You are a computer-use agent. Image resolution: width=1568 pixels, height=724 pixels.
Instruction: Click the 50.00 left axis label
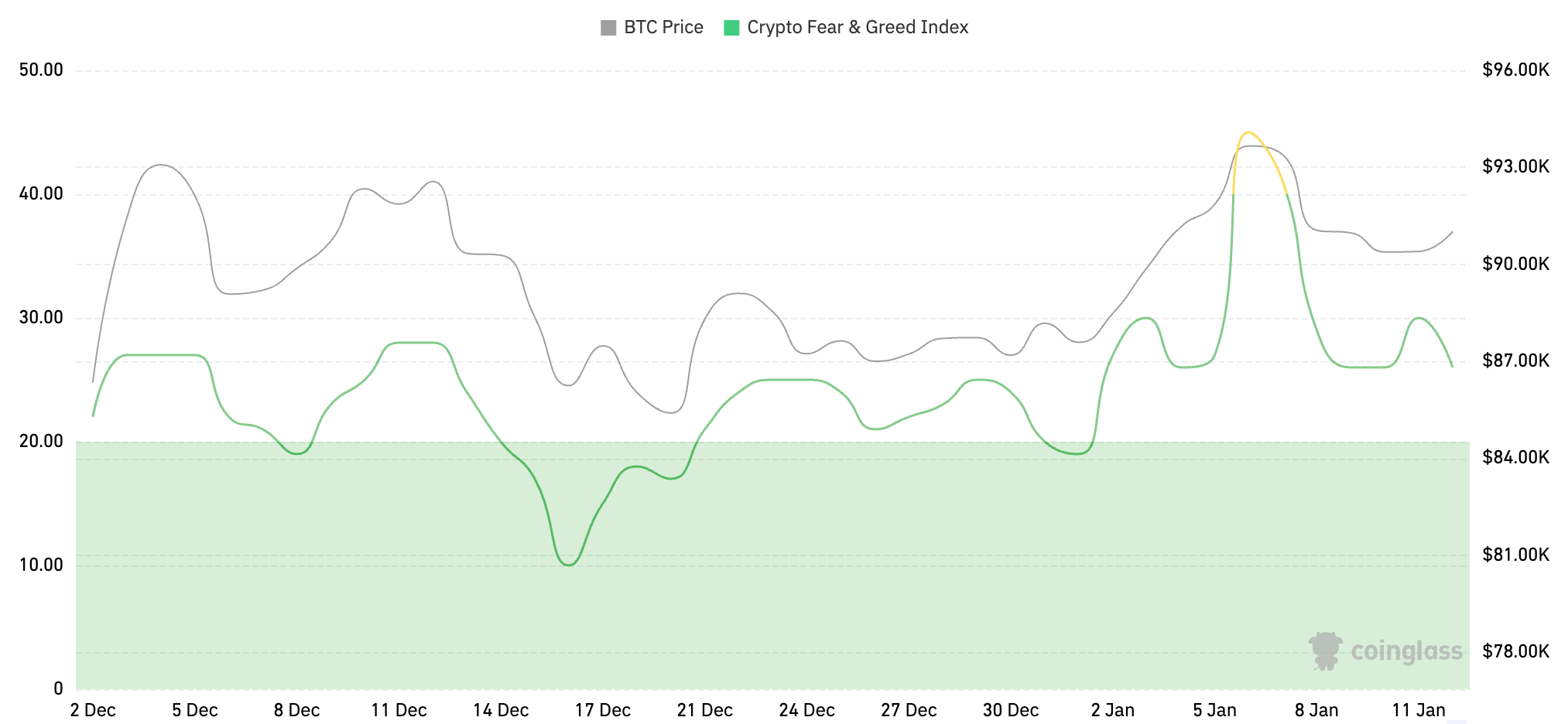(x=41, y=70)
